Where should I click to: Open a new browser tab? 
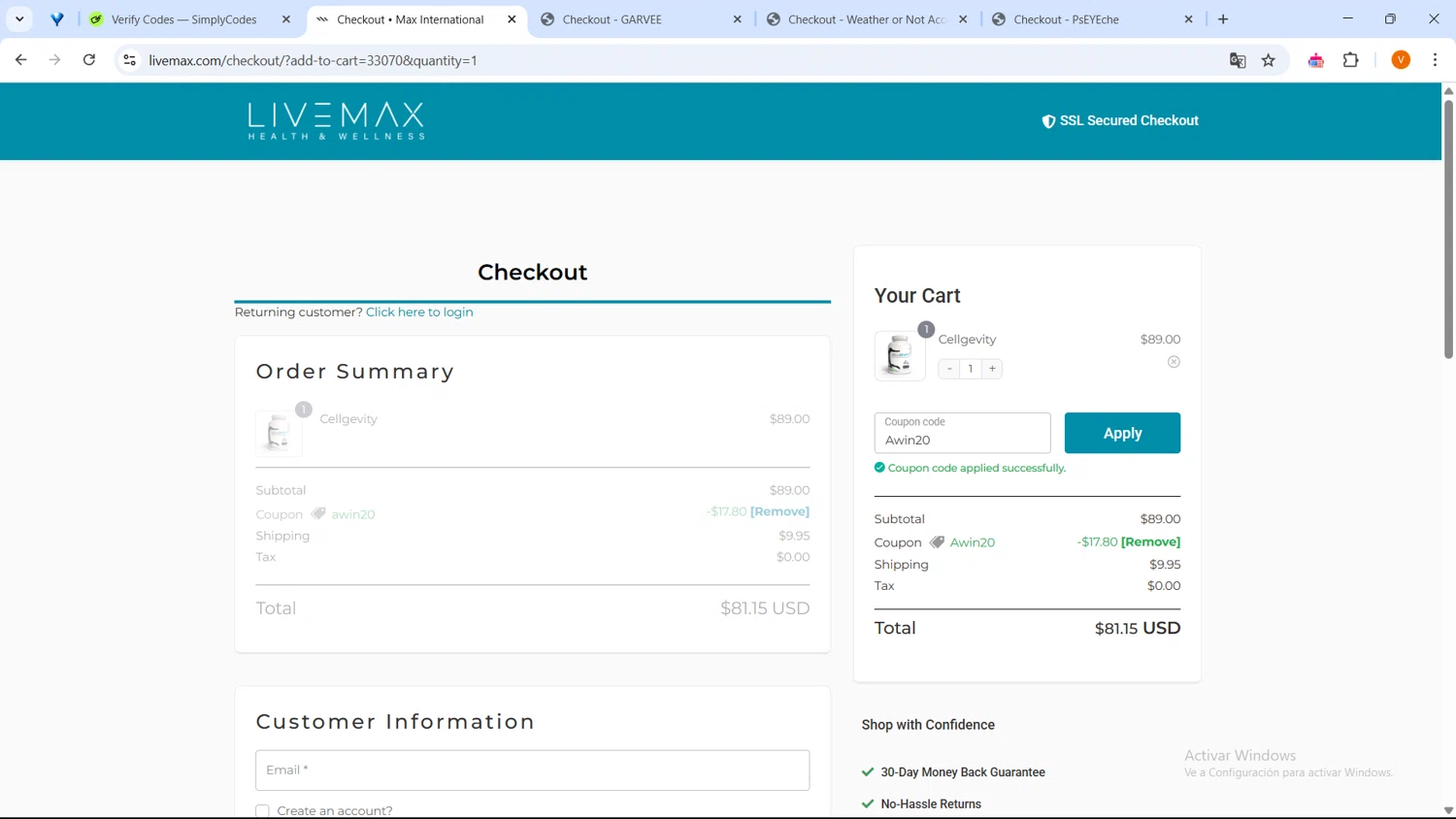tap(1223, 19)
